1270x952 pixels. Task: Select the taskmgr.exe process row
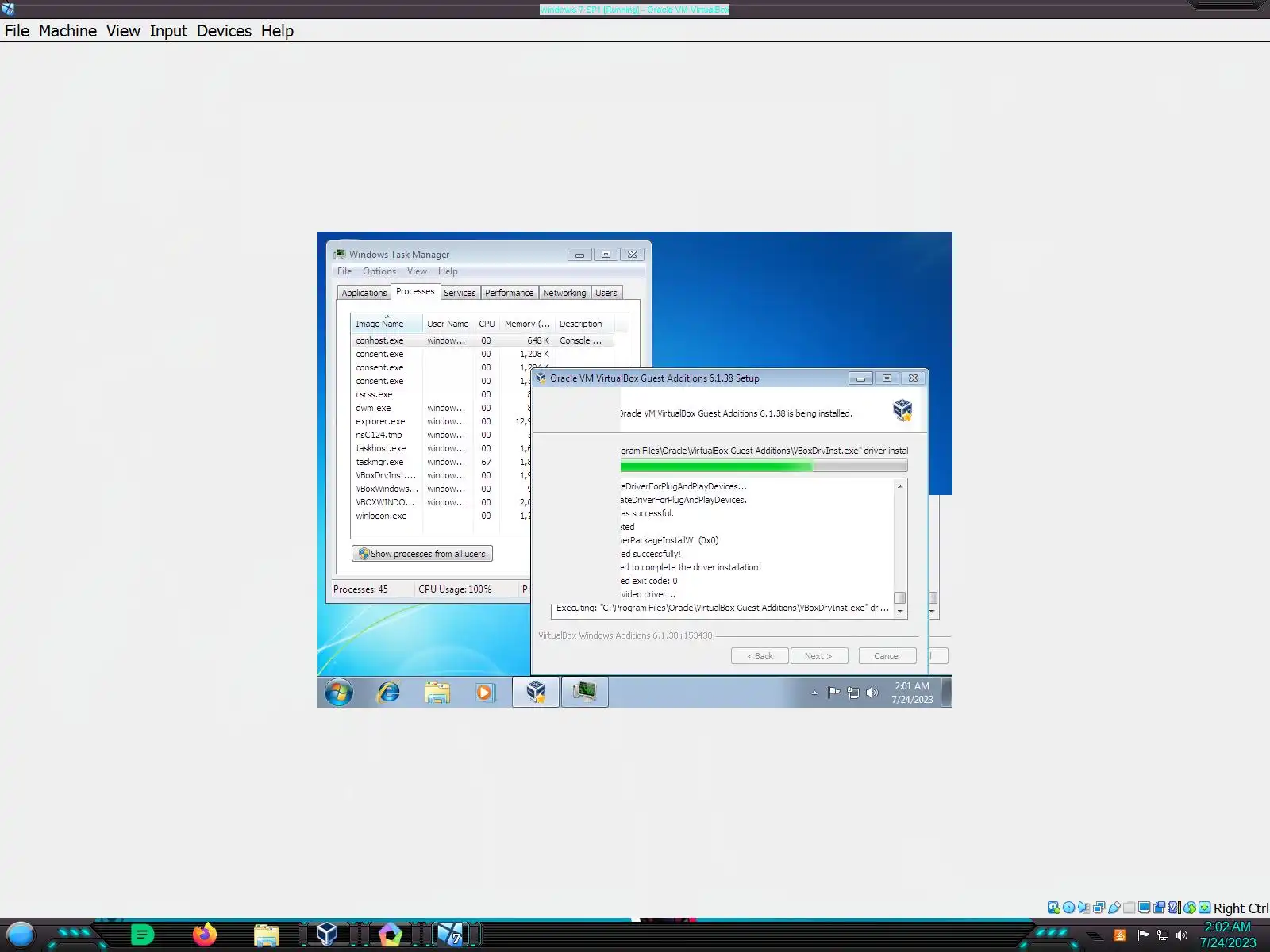[x=441, y=462]
